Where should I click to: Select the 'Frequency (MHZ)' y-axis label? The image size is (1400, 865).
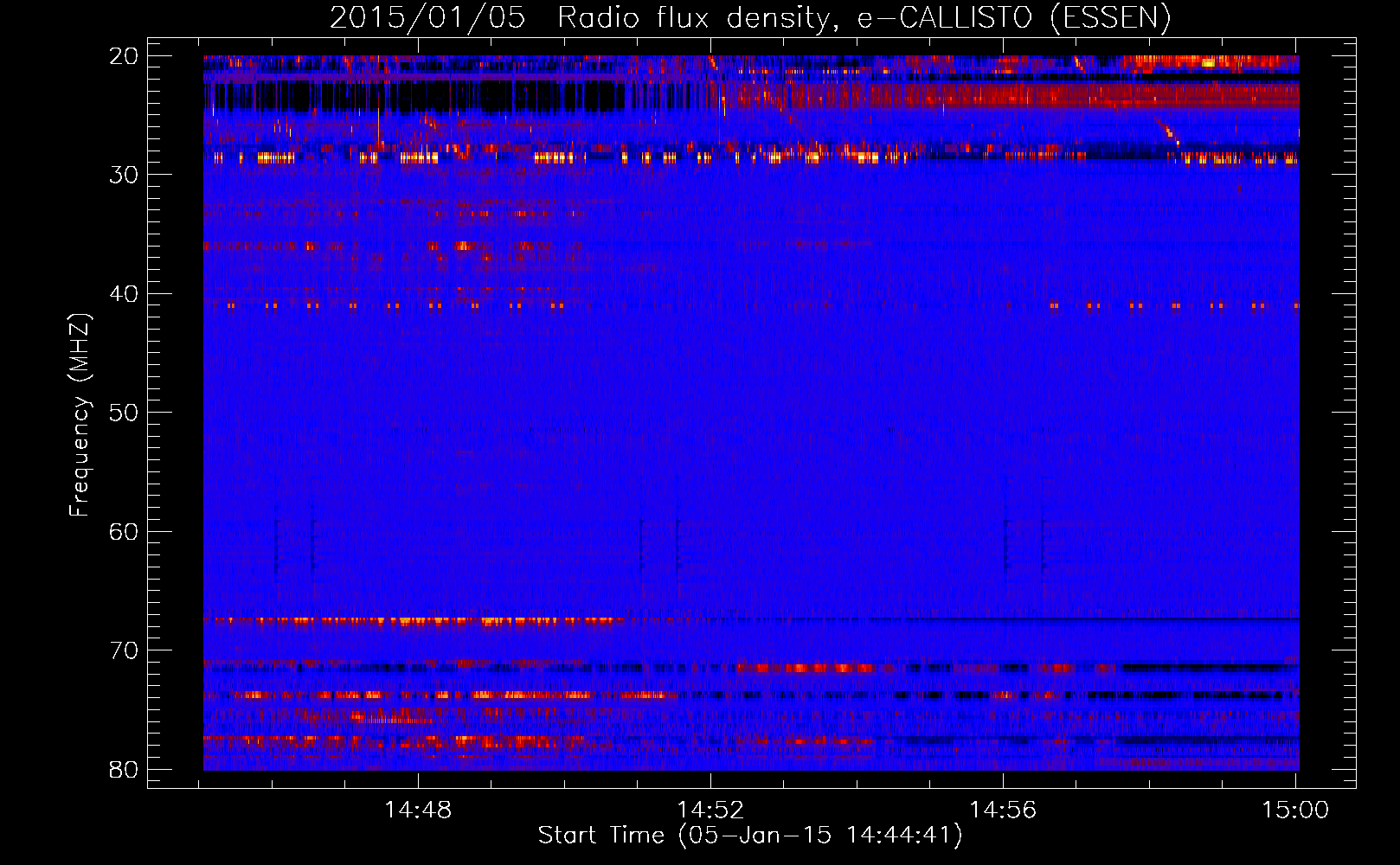80,415
